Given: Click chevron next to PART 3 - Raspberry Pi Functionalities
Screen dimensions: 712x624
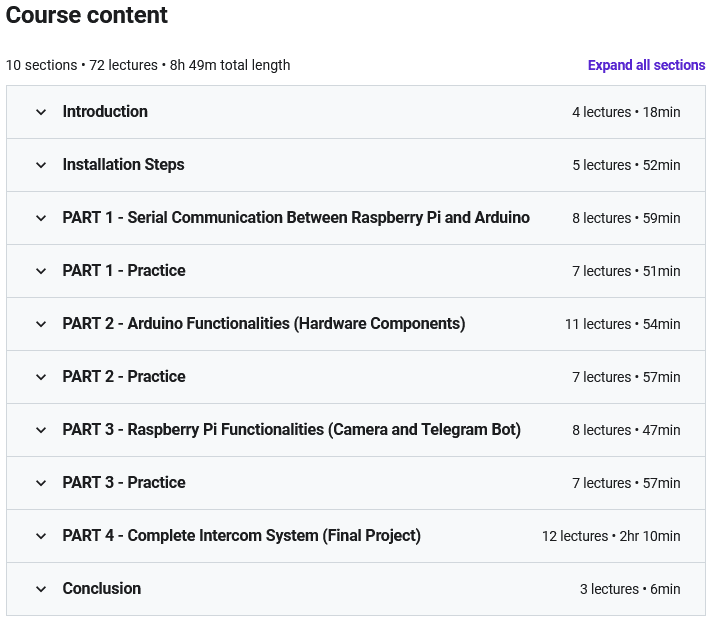Looking at the screenshot, I should 41,430.
